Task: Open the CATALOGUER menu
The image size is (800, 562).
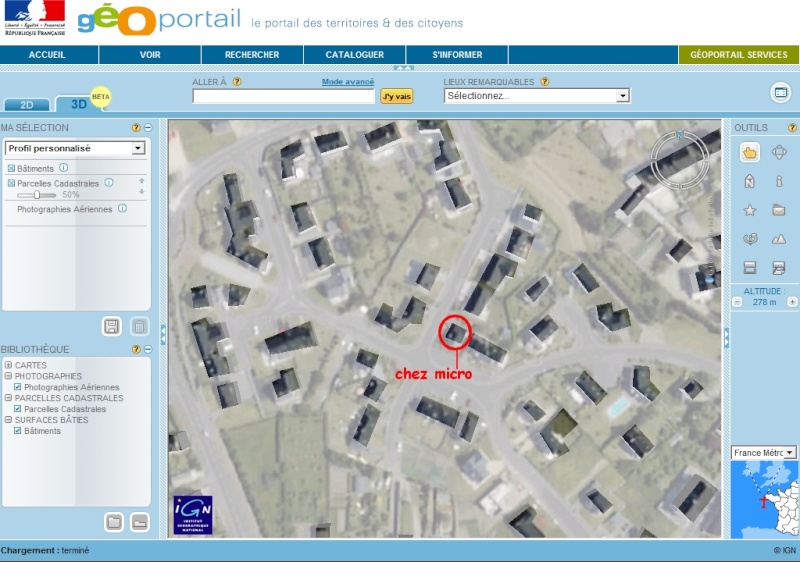Action: pos(355,55)
